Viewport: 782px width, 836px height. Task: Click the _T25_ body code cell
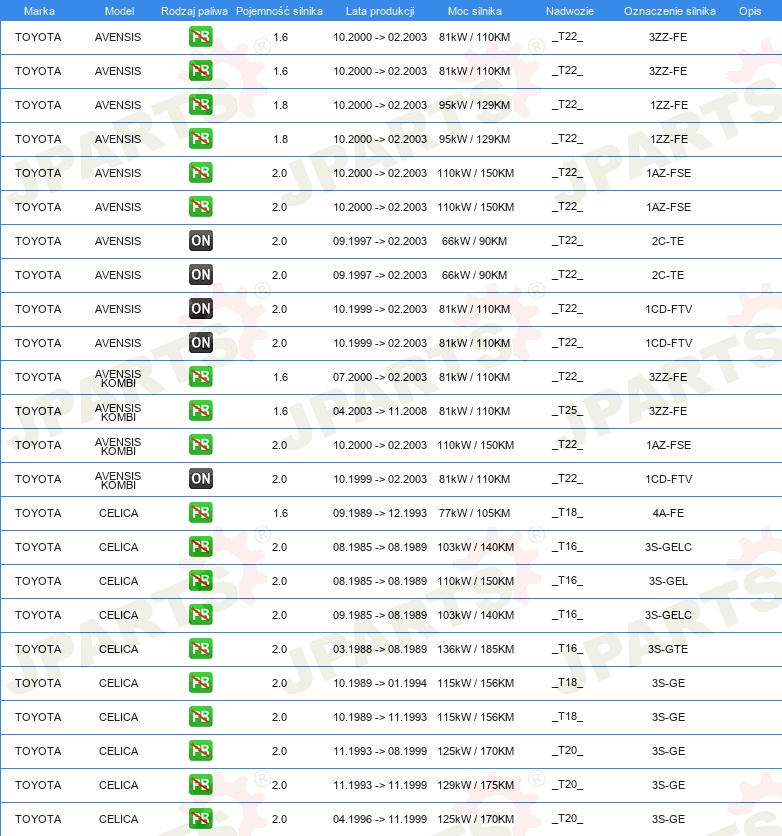pos(567,411)
